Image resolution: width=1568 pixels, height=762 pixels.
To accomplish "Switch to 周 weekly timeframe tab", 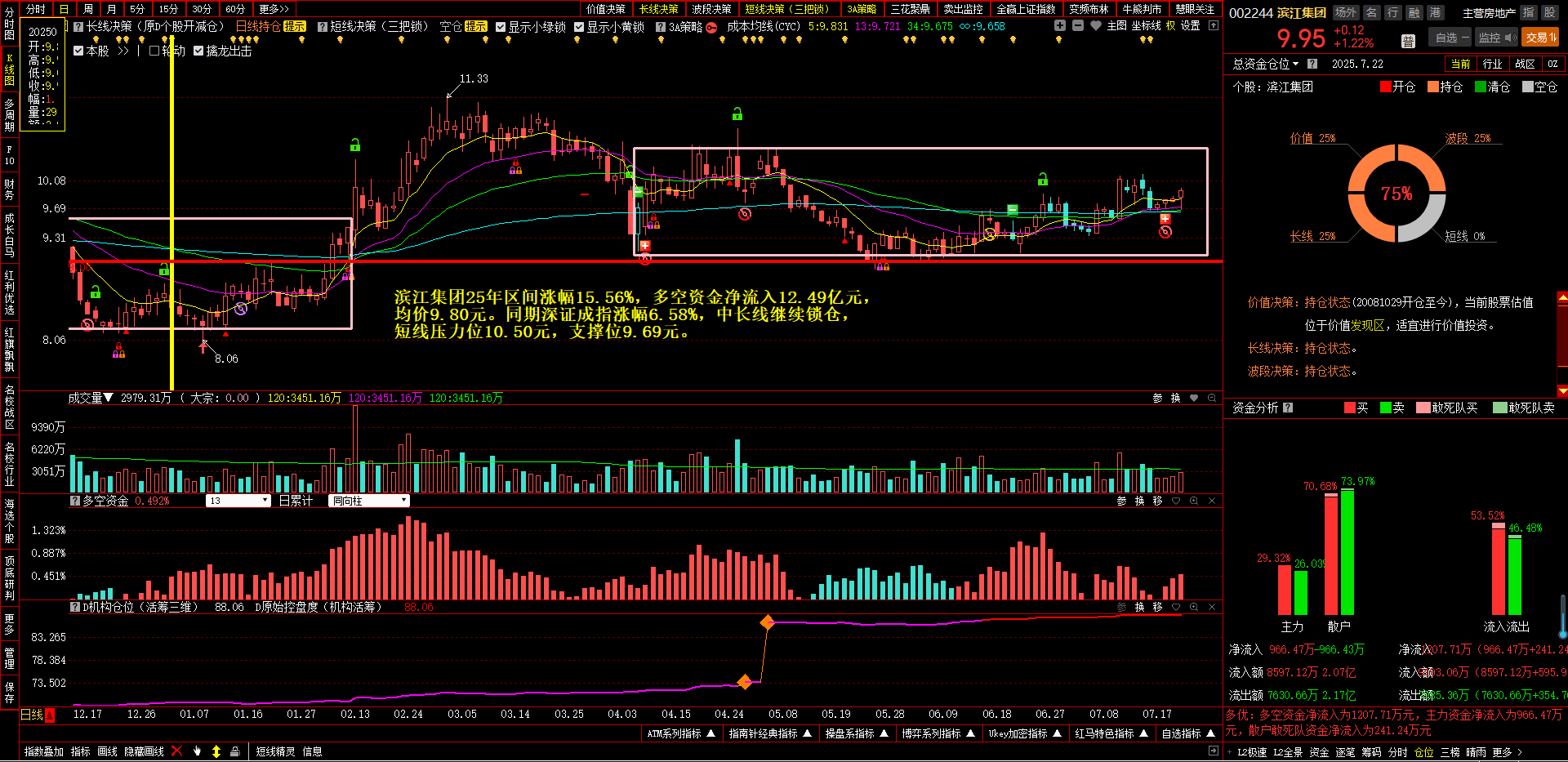I will [x=88, y=9].
